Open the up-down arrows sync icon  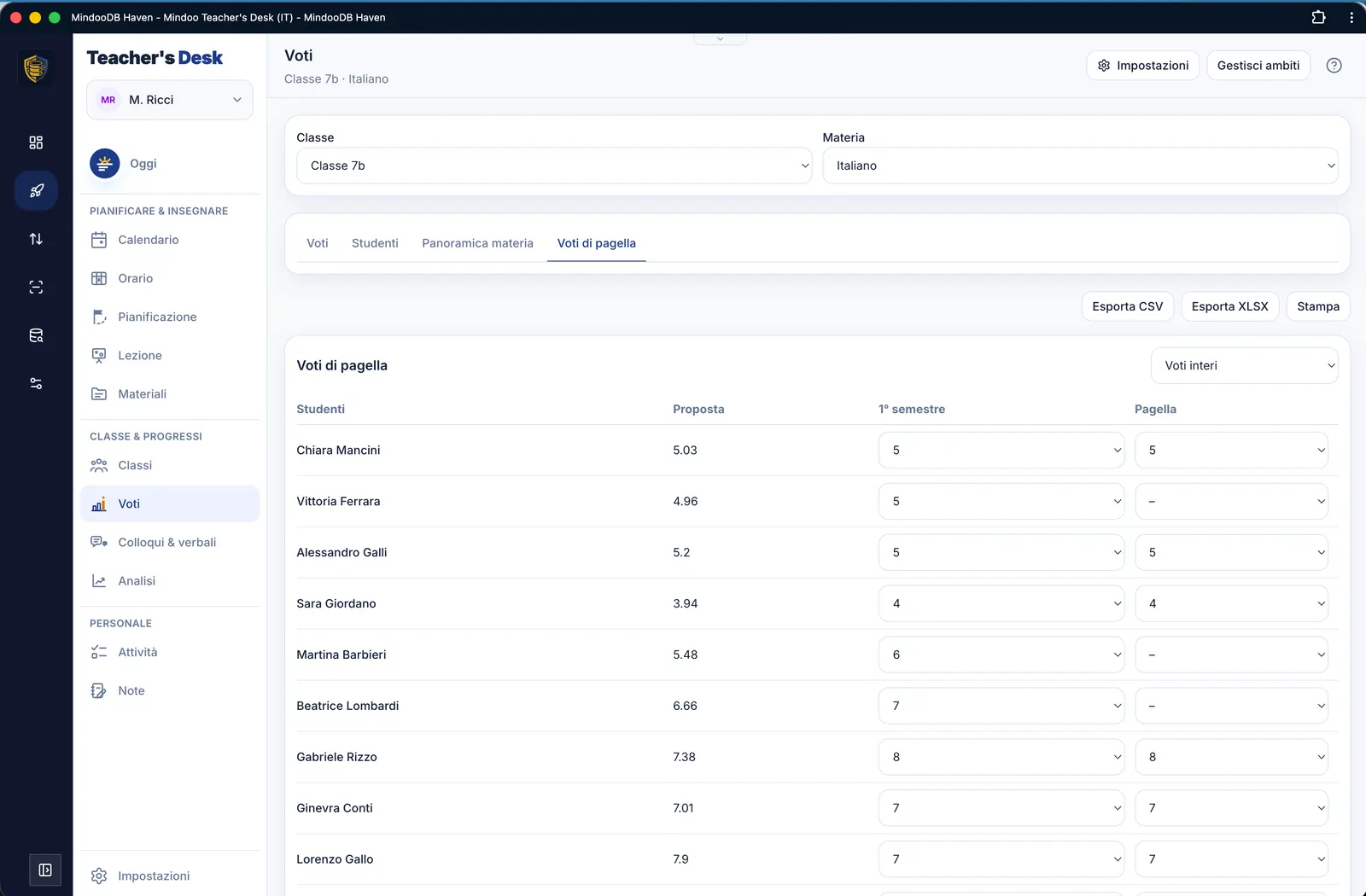coord(36,239)
